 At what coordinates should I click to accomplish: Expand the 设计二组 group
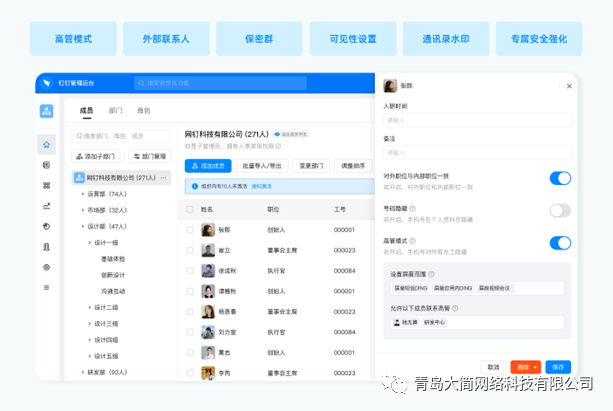[x=90, y=307]
